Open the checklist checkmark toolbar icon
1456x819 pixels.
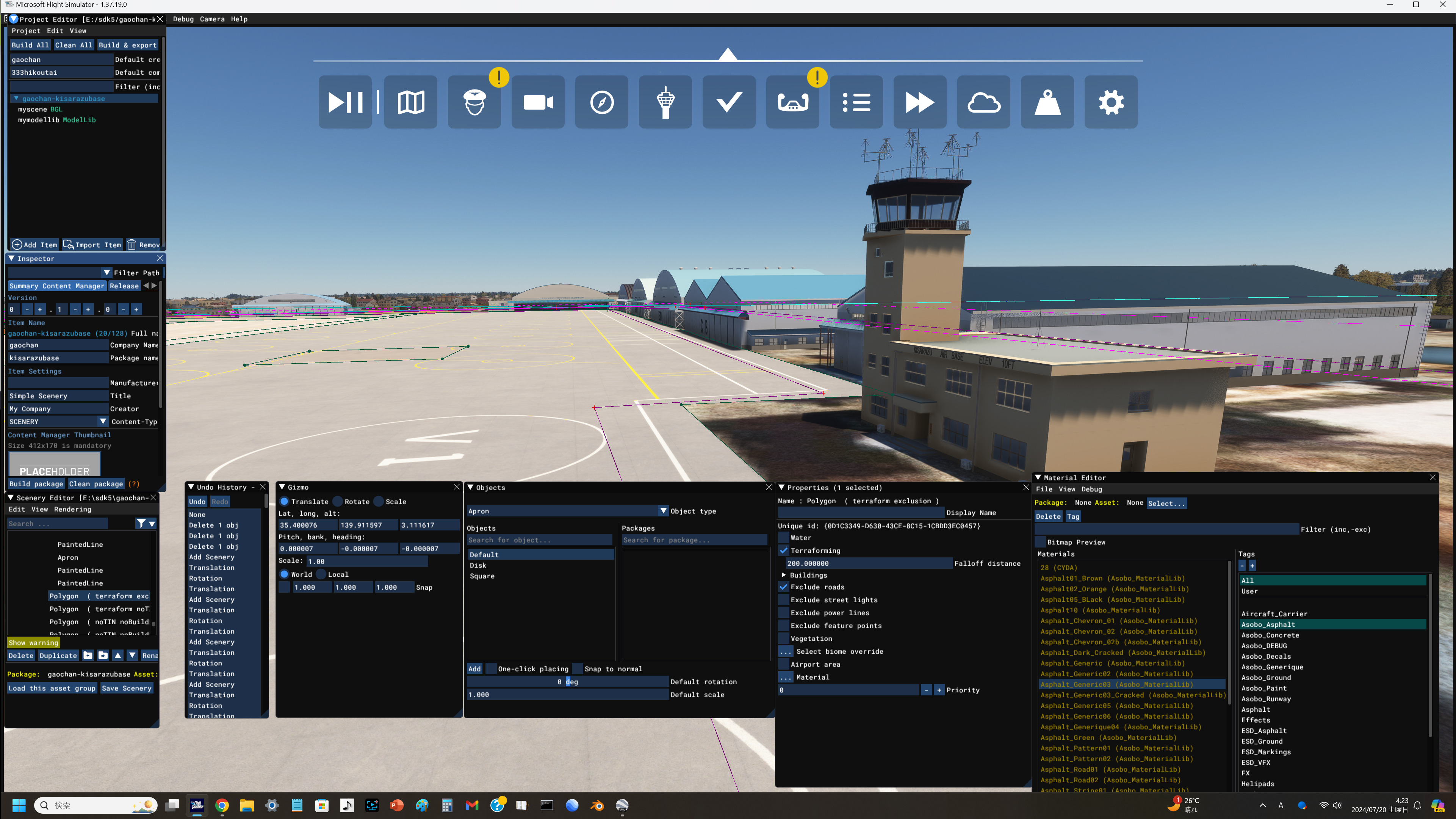(729, 102)
